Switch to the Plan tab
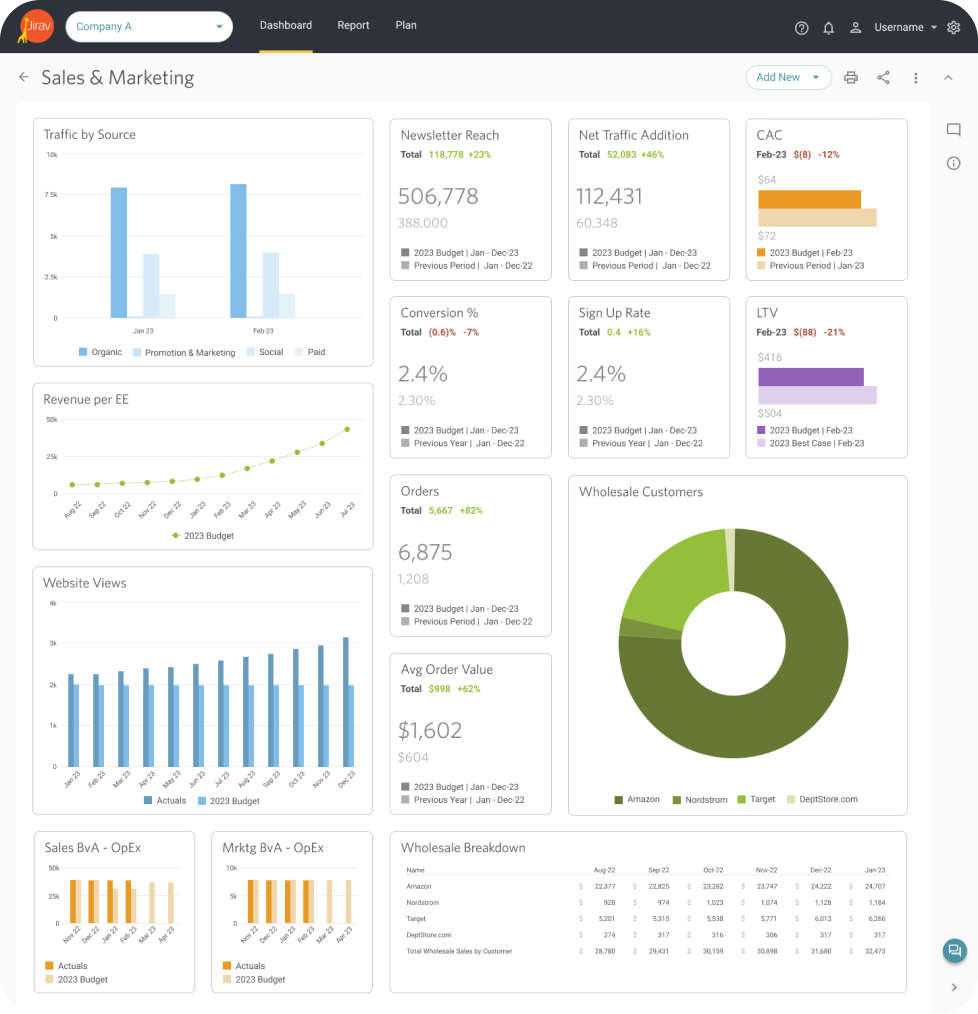 [406, 26]
